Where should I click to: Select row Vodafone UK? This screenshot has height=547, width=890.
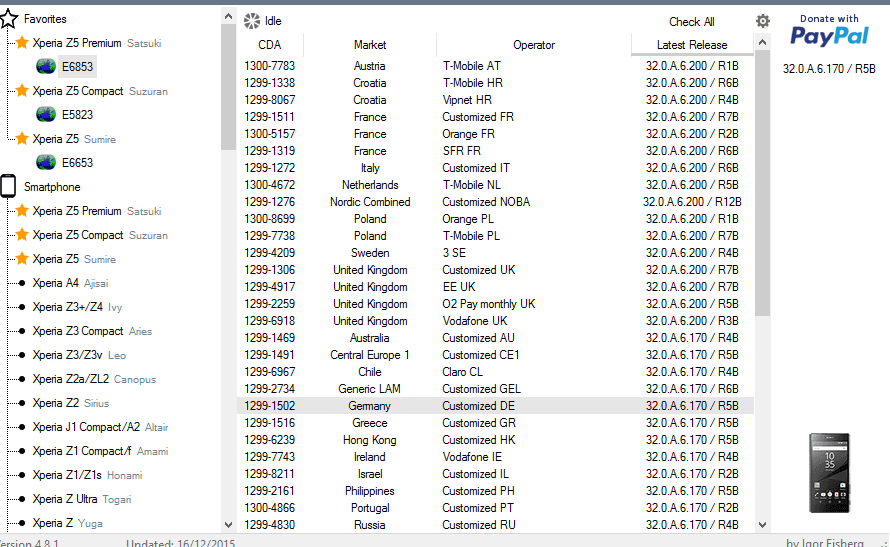coord(495,321)
